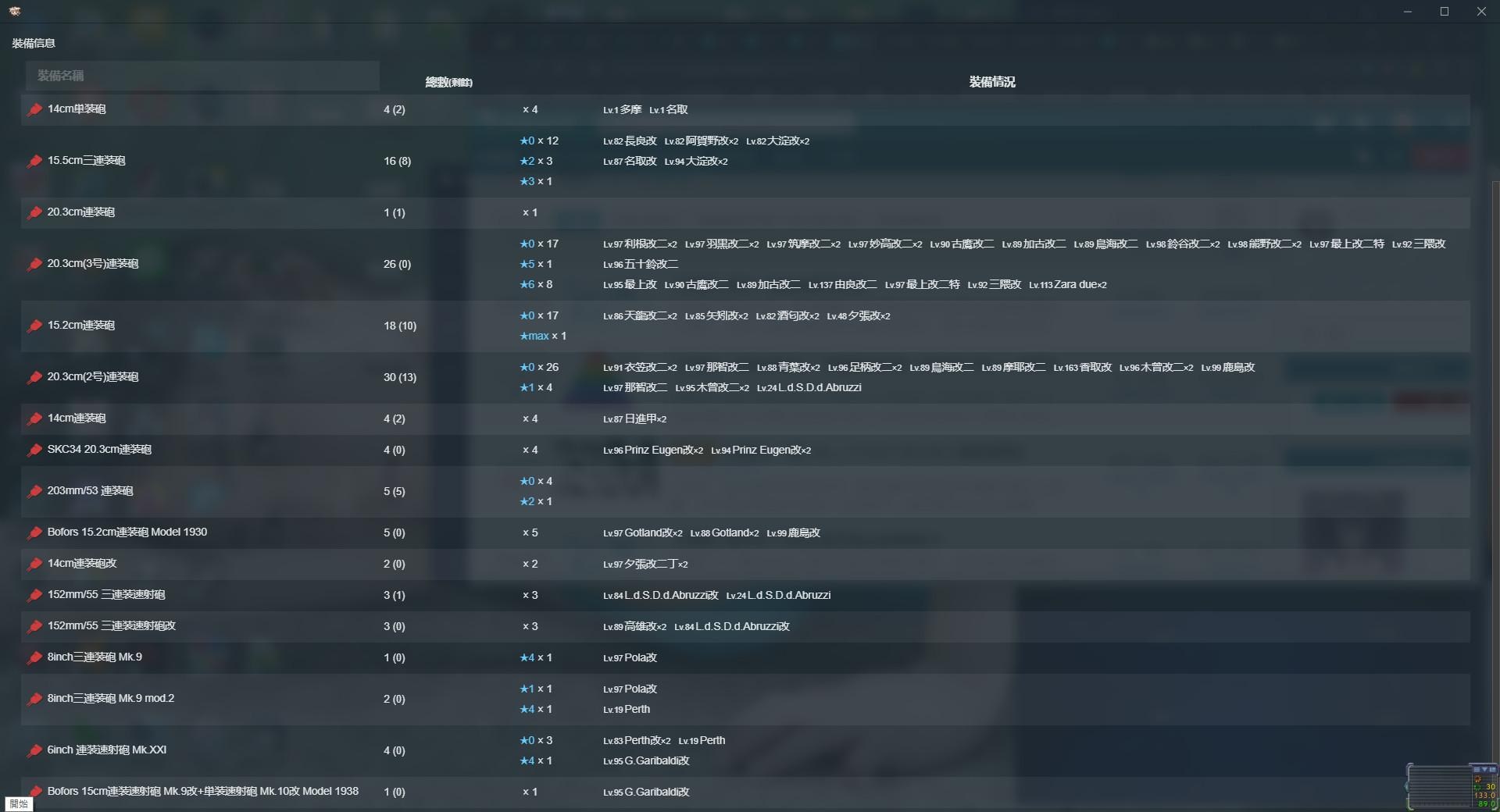Click the application icon in the title bar
The width and height of the screenshot is (1500, 812).
(13, 11)
